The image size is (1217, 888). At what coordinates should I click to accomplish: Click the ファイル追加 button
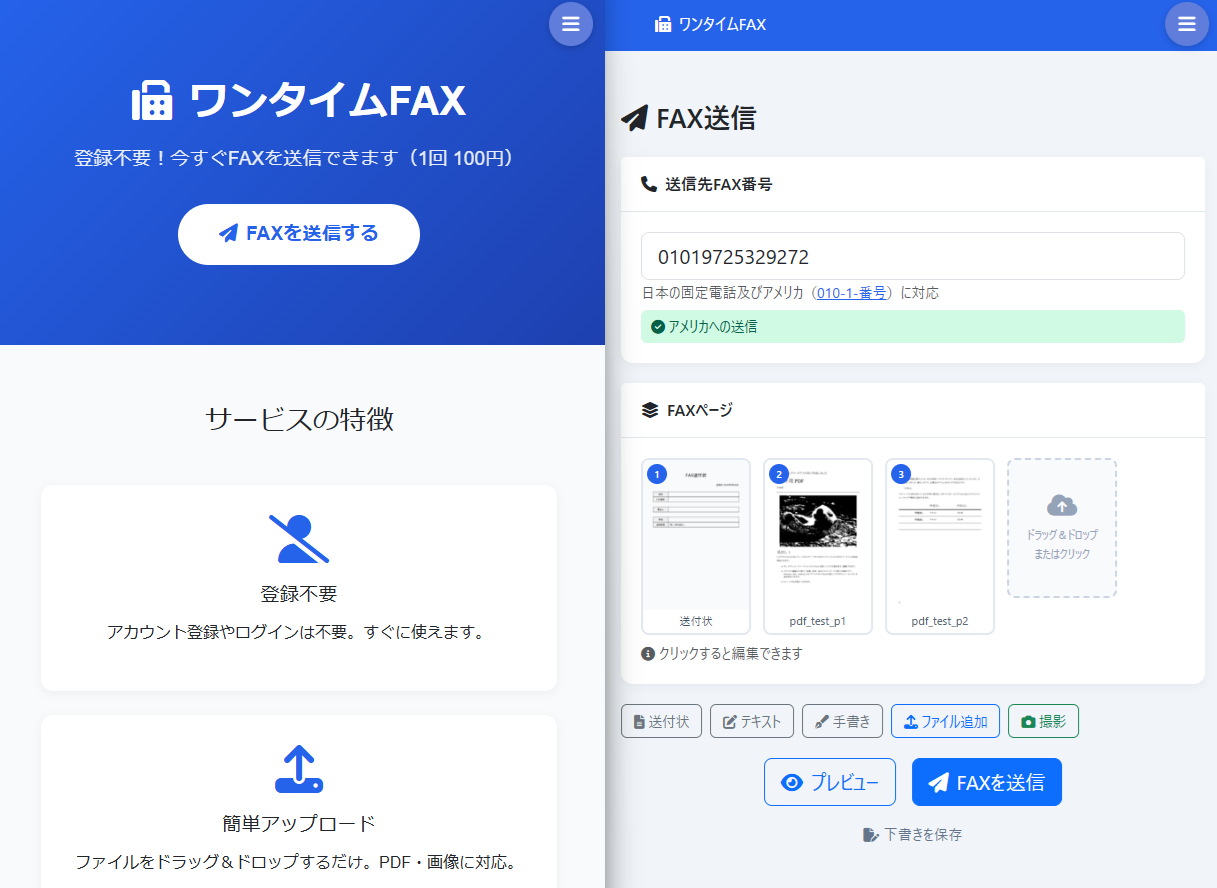pos(945,721)
